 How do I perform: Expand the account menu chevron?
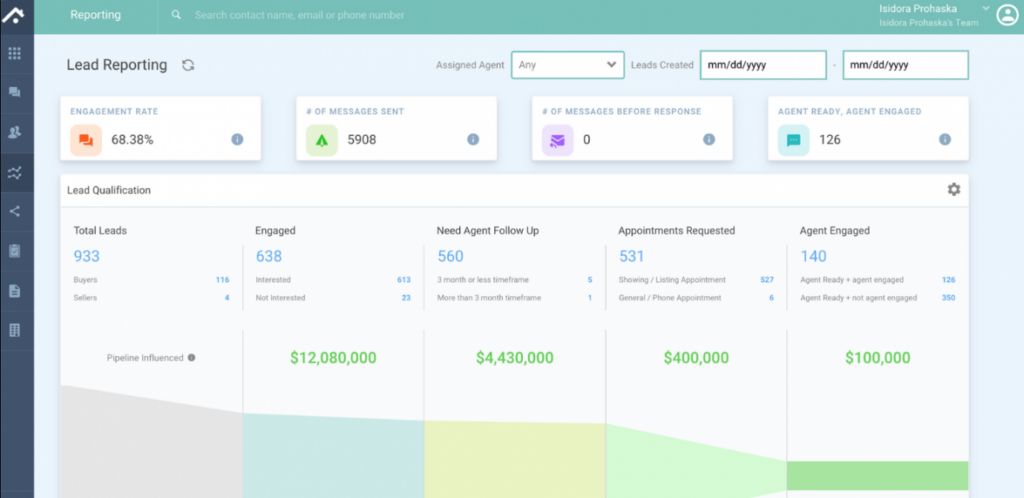(985, 8)
